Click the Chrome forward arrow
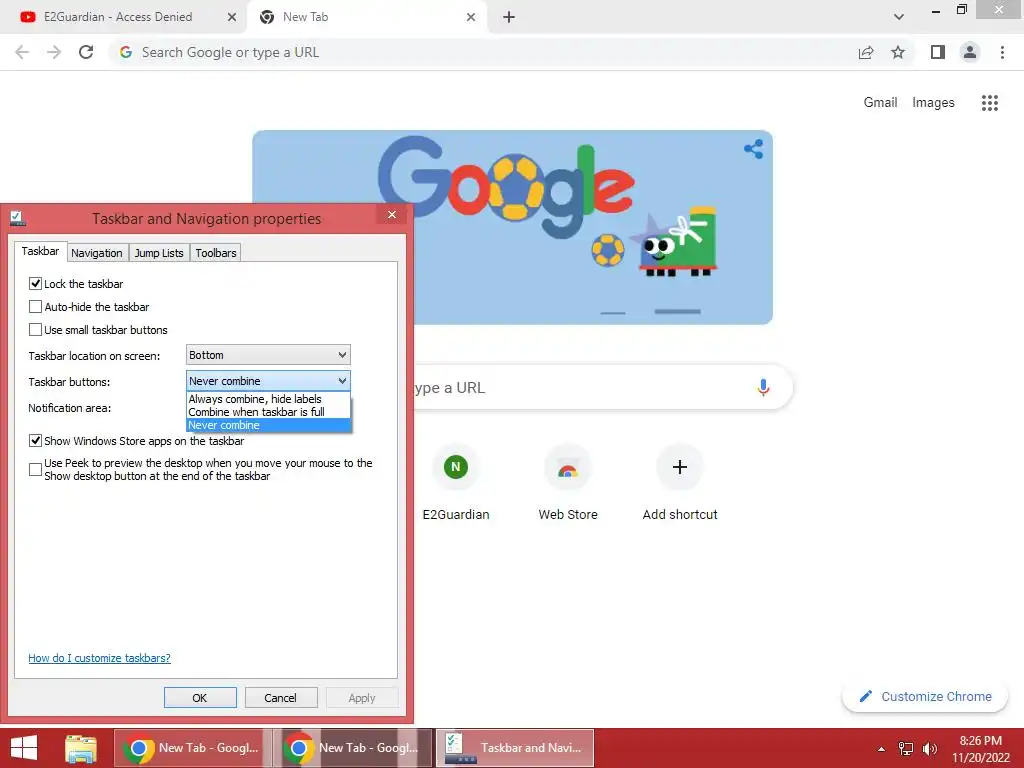The width and height of the screenshot is (1024, 768). pos(54,52)
